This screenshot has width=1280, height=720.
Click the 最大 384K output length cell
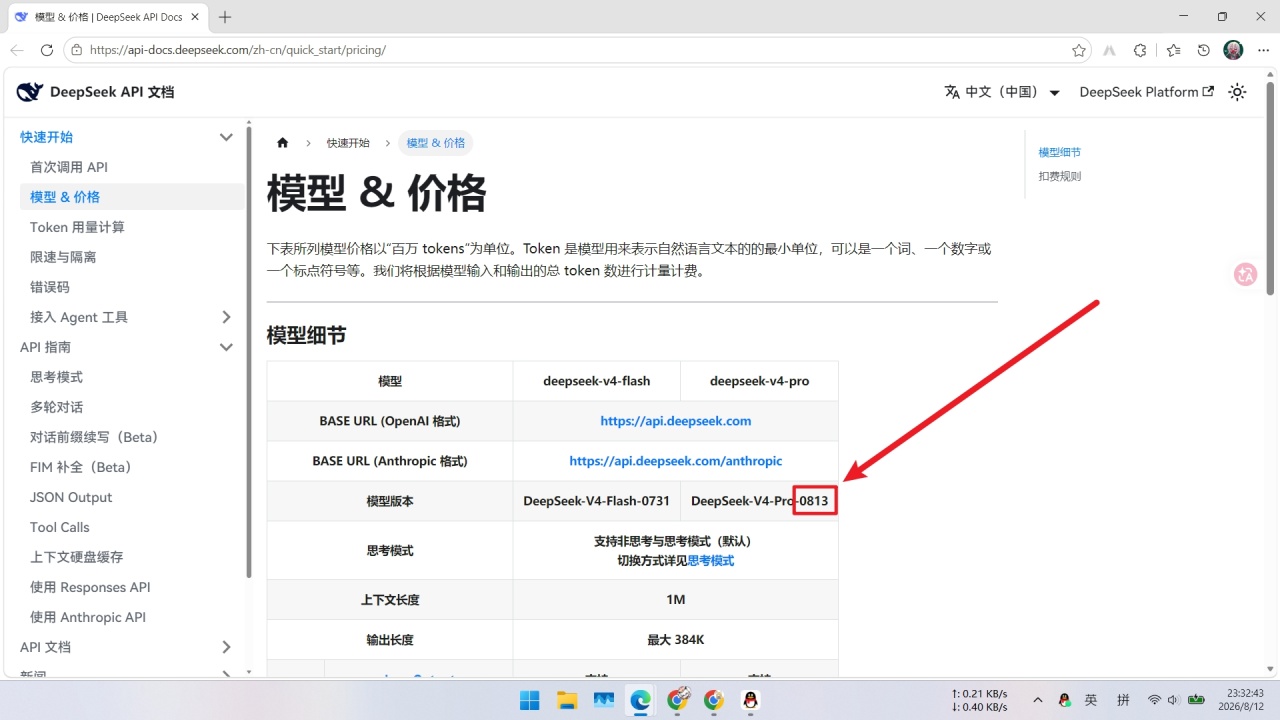676,640
